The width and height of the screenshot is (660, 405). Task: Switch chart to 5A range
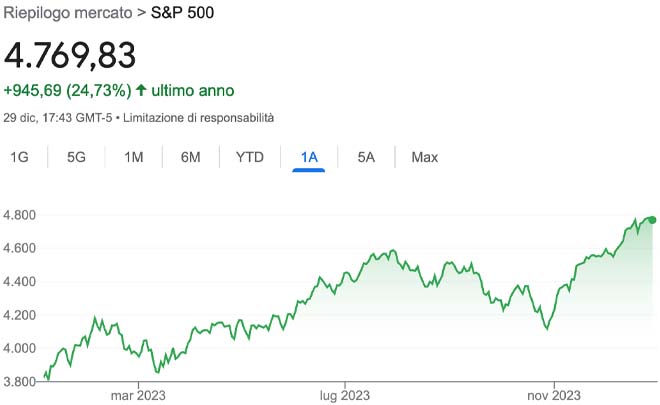366,157
